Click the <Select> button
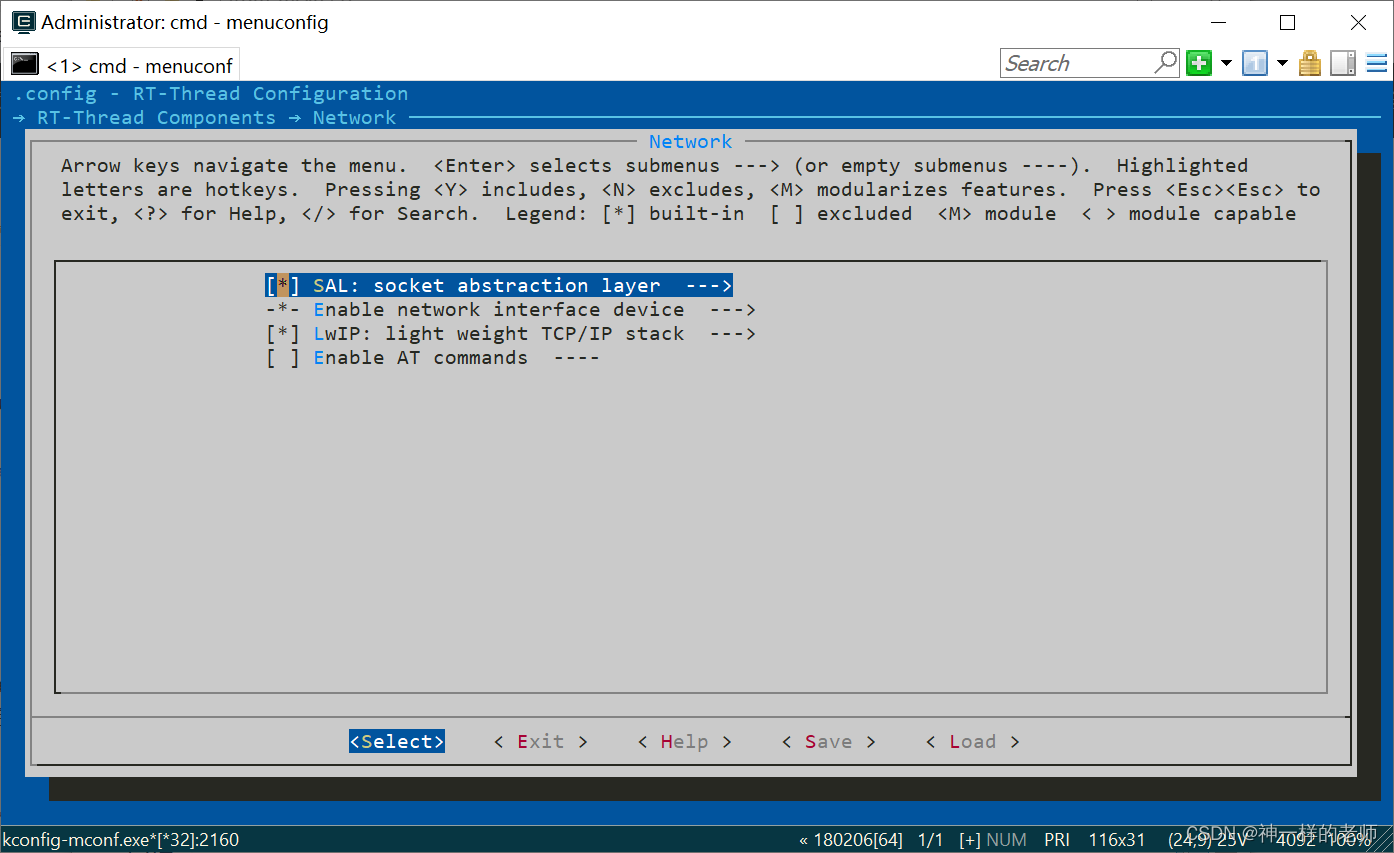Image resolution: width=1394 pixels, height=853 pixels. [397, 742]
